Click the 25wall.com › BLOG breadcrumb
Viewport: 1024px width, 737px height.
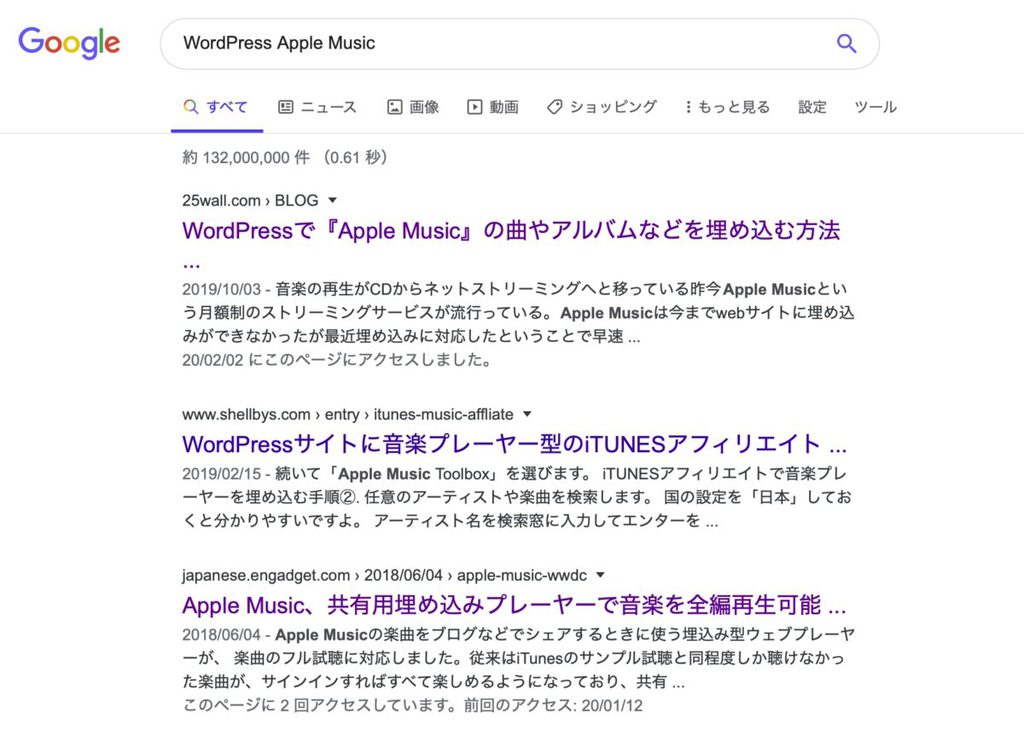pos(250,200)
